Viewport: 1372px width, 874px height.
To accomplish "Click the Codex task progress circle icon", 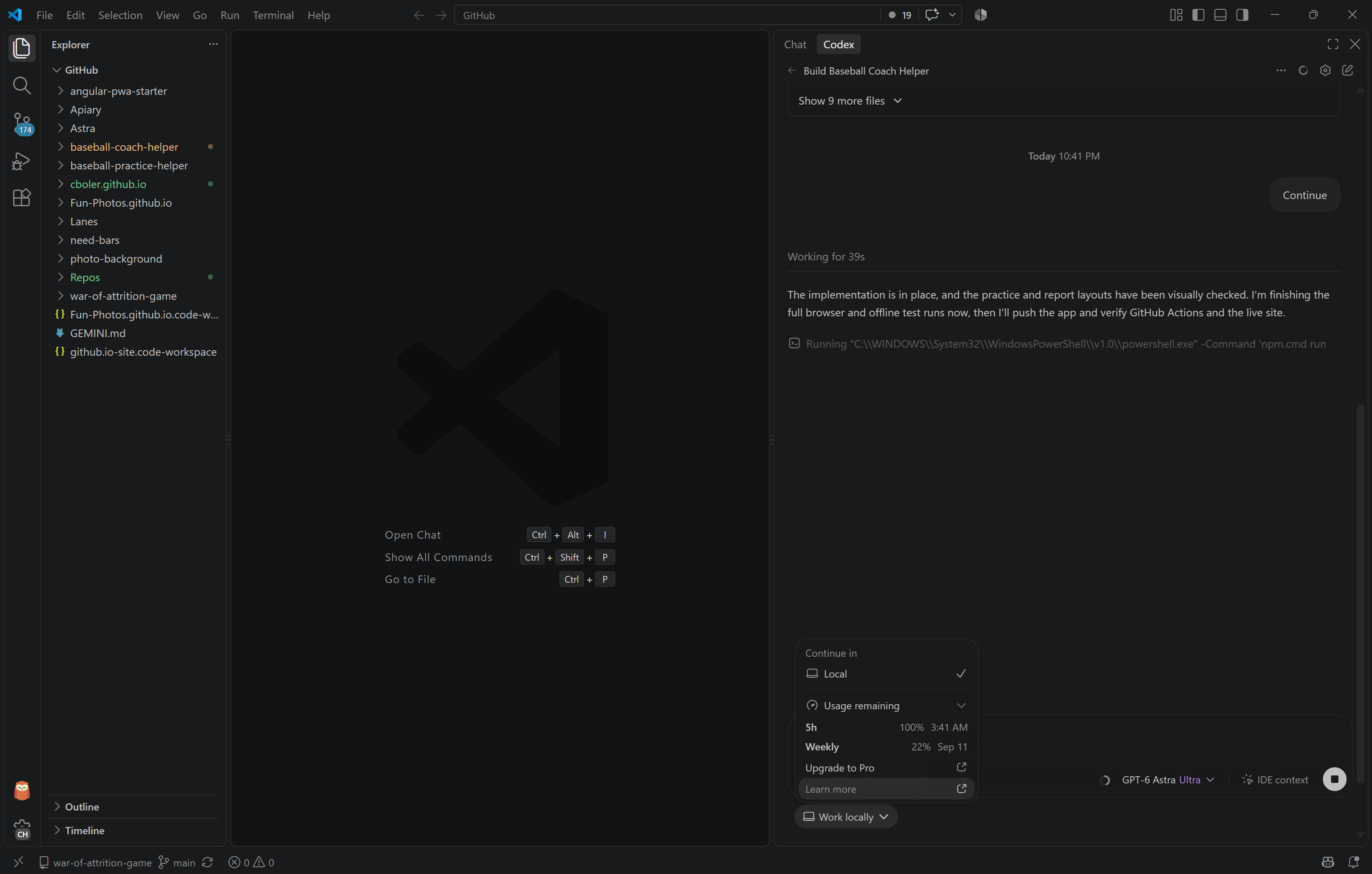I will [x=1303, y=71].
